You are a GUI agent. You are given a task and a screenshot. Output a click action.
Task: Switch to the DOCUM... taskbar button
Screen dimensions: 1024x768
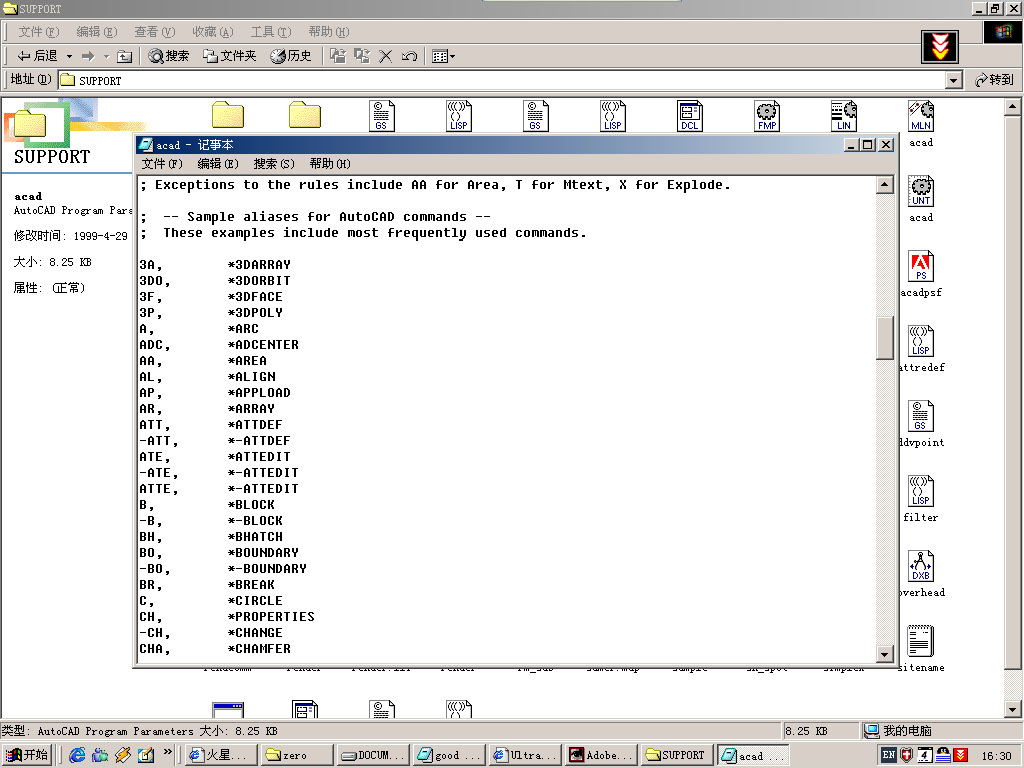(x=374, y=755)
